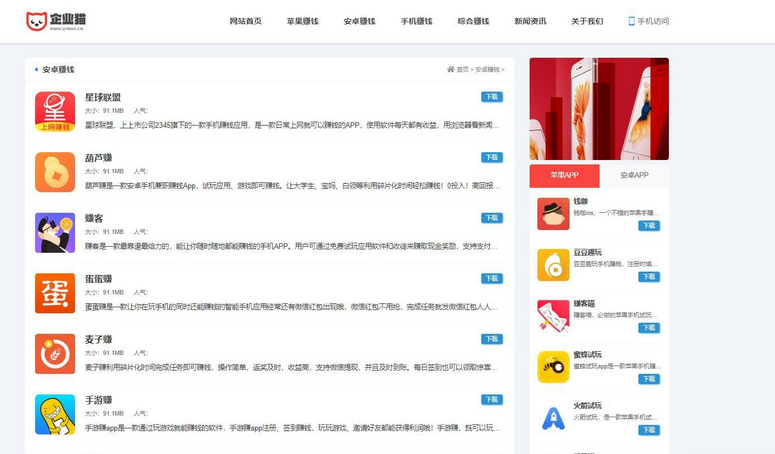
Task: Click 下载 under 豆豆趣玩 in sidebar
Action: tap(649, 277)
